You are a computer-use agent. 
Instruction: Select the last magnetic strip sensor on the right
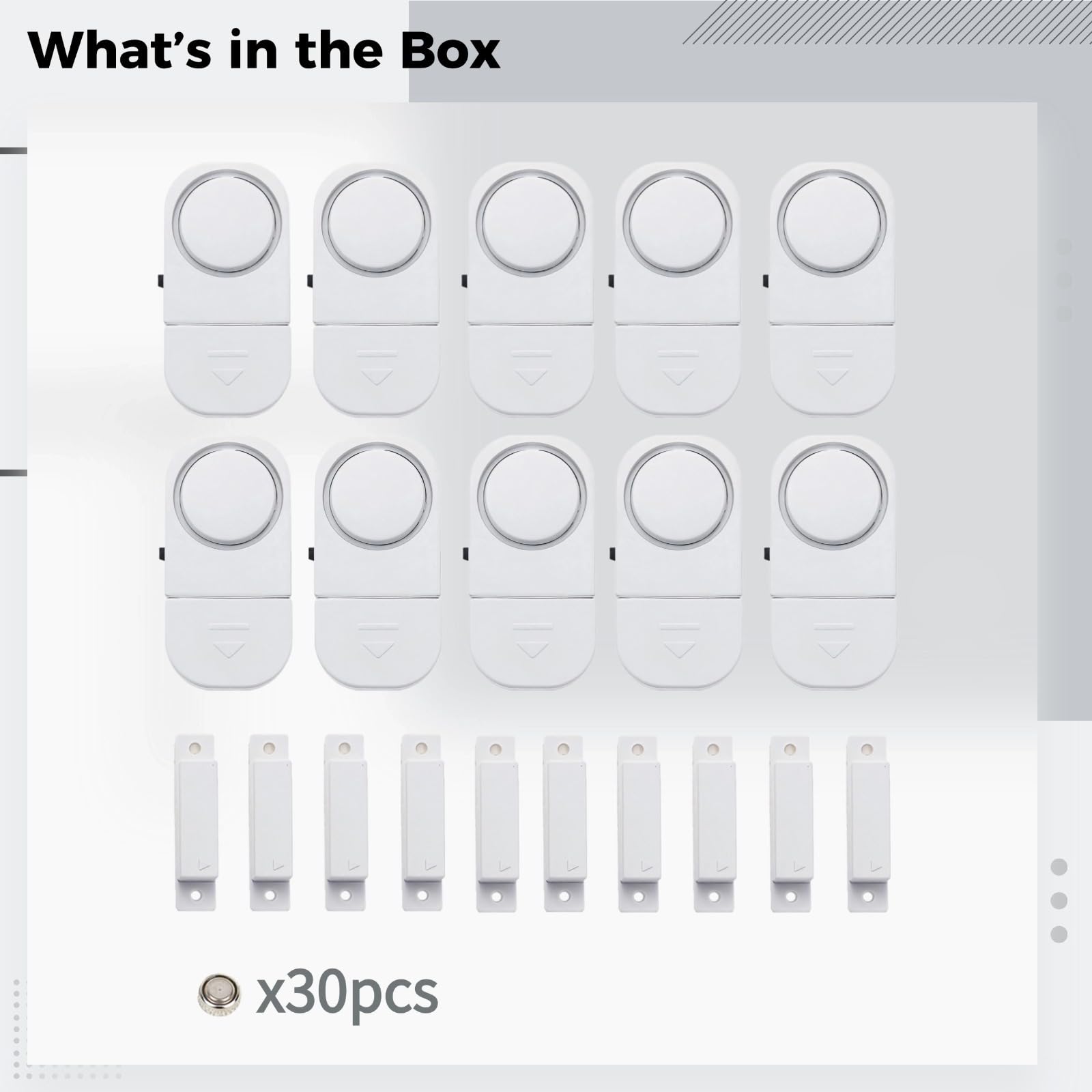868,822
